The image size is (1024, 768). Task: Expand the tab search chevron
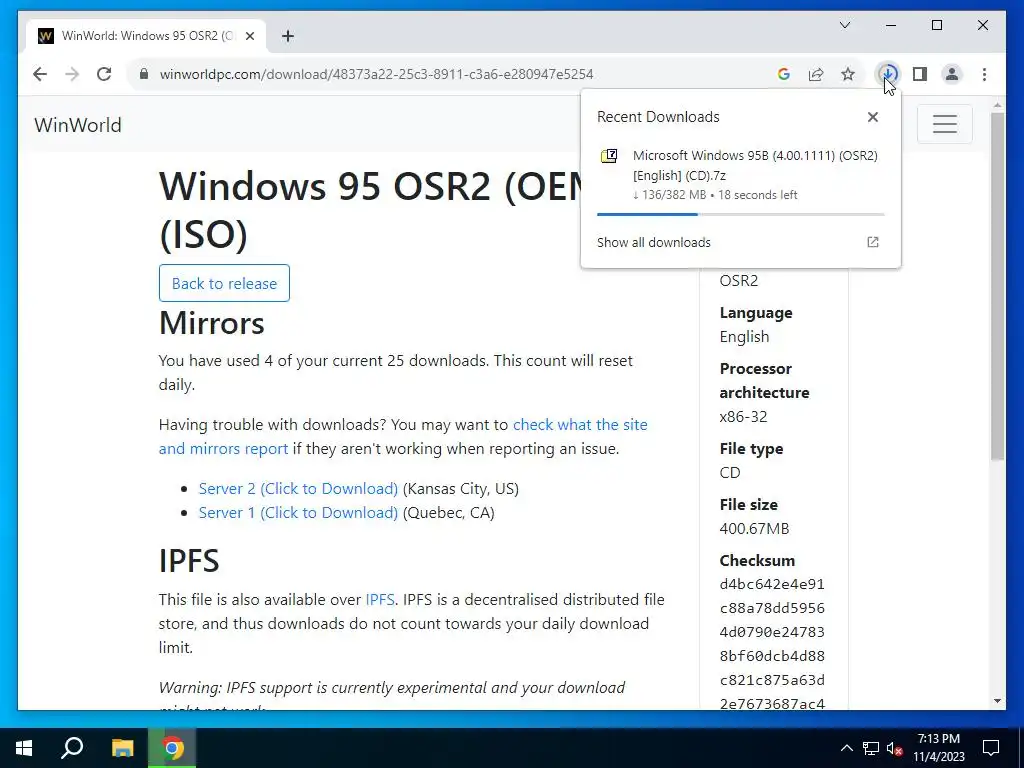[x=844, y=25]
